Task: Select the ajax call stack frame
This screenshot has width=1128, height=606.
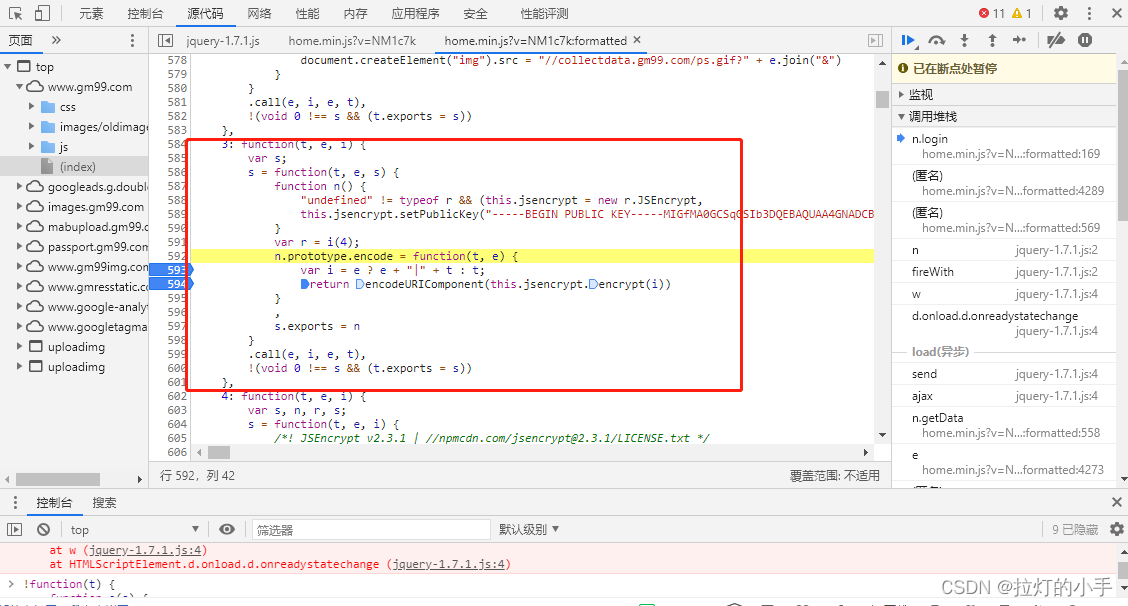Action: [1005, 396]
